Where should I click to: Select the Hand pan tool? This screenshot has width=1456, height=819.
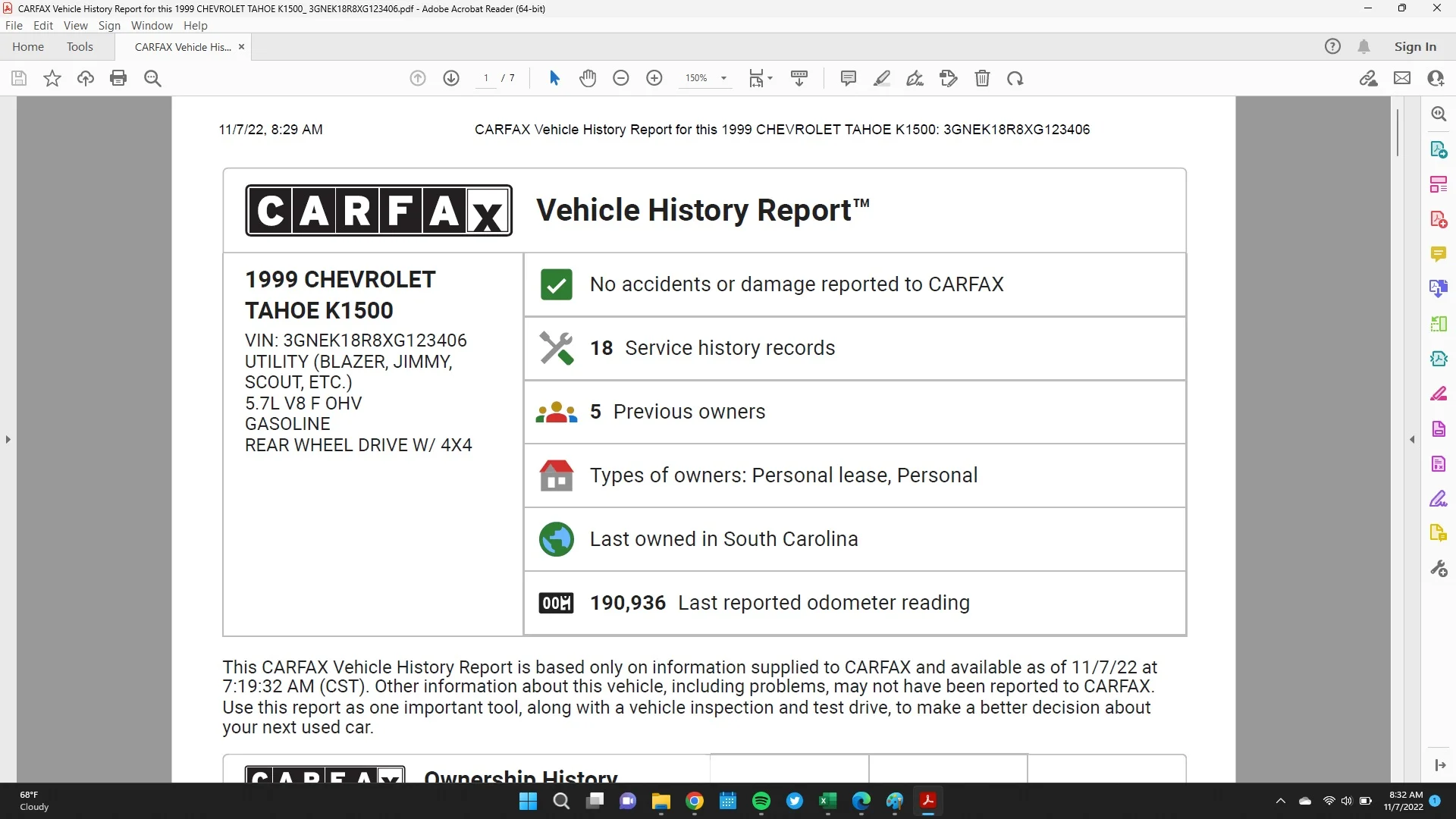tap(588, 78)
